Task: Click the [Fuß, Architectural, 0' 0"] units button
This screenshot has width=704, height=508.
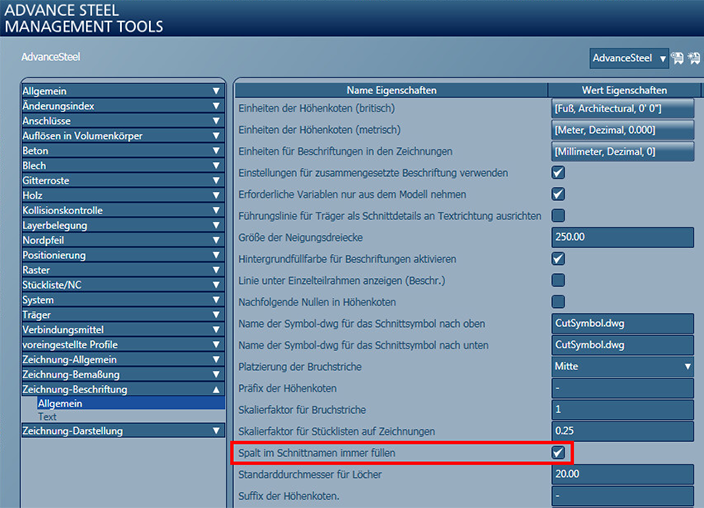Action: click(622, 108)
